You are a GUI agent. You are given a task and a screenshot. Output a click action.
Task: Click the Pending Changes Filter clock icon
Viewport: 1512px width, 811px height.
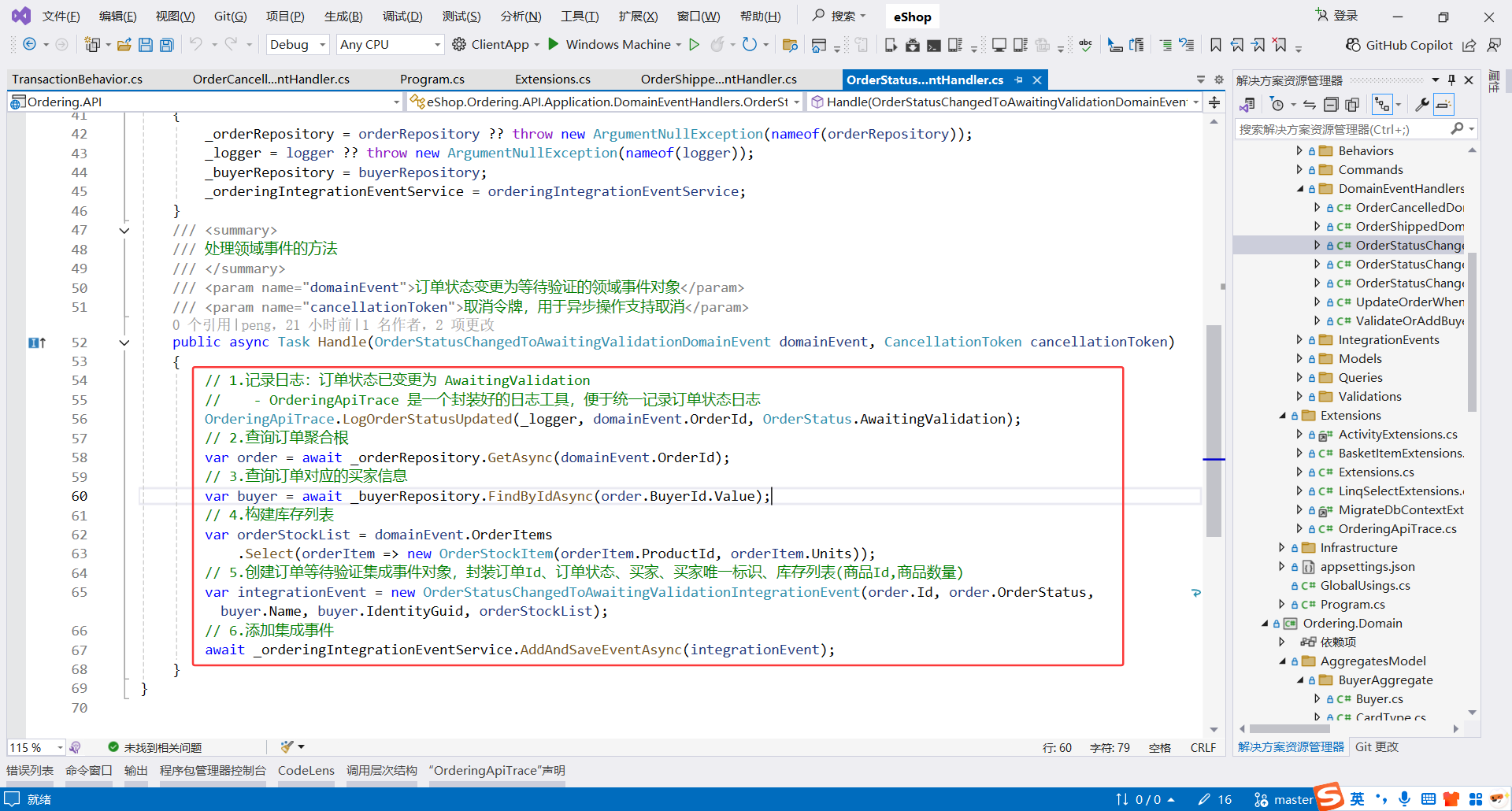click(1277, 105)
